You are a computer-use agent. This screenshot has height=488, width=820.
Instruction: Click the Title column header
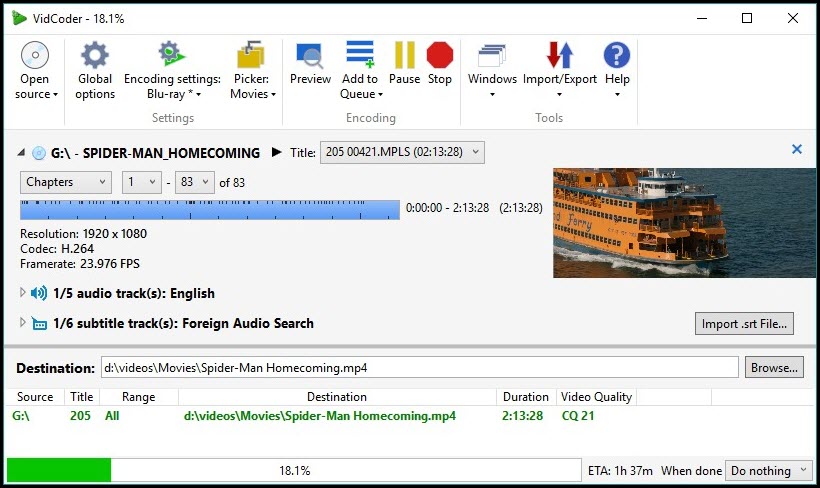[82, 397]
